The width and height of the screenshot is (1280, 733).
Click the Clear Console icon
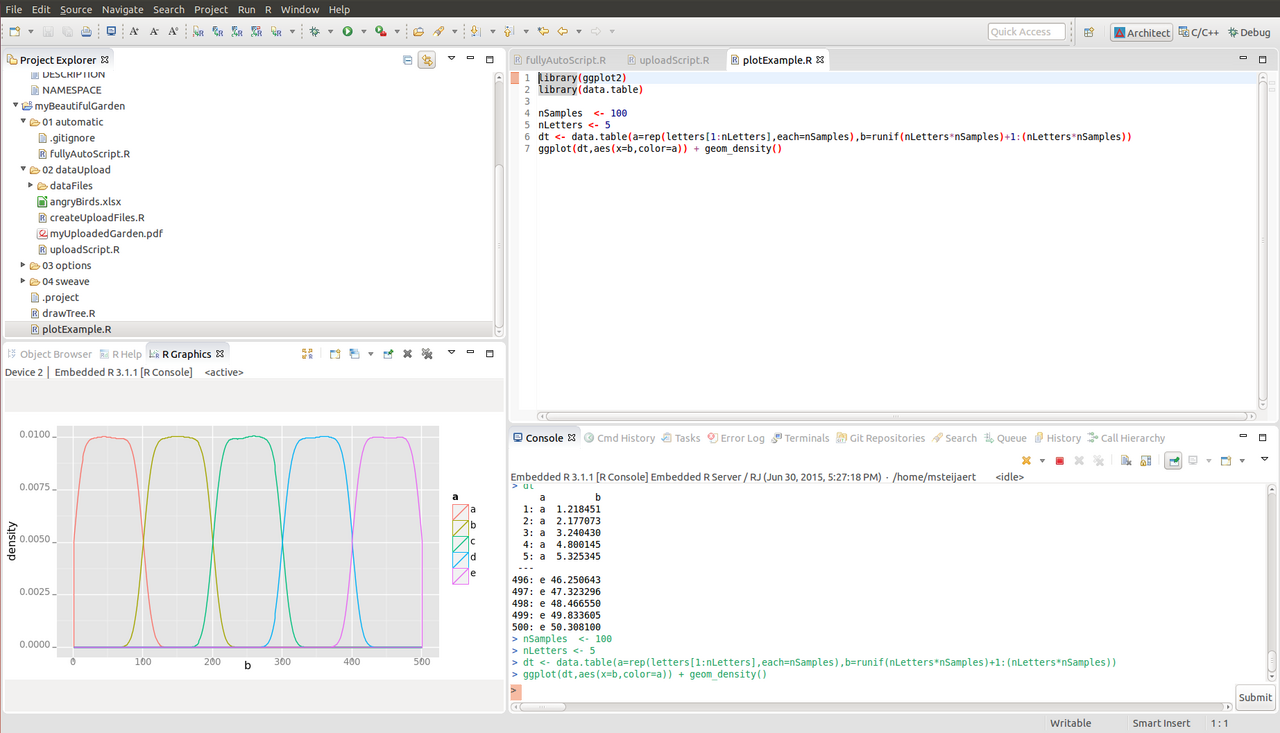[x=1126, y=460]
